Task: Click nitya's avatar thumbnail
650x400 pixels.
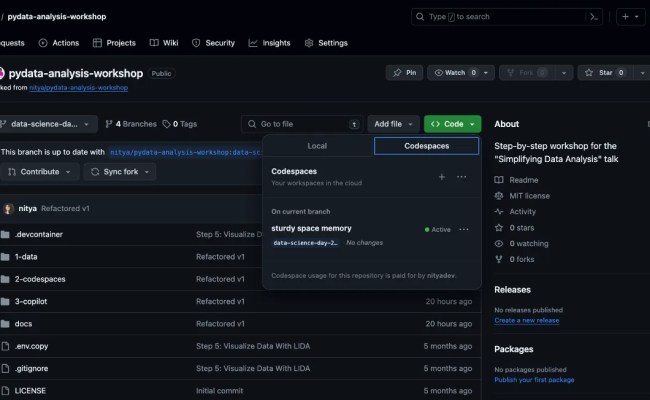Action: pyautogui.click(x=8, y=208)
